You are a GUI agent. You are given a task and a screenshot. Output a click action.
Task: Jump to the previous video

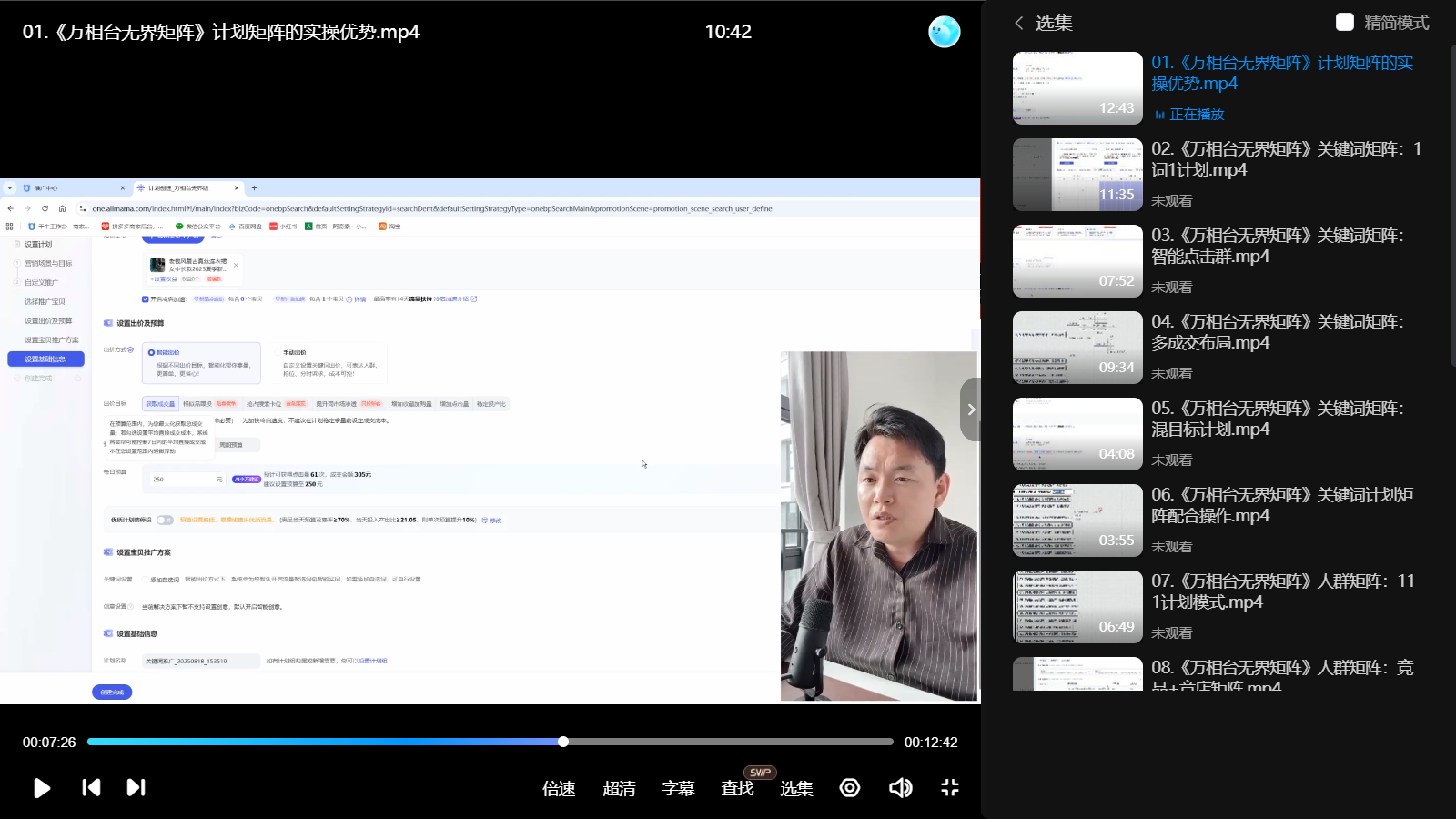91,788
